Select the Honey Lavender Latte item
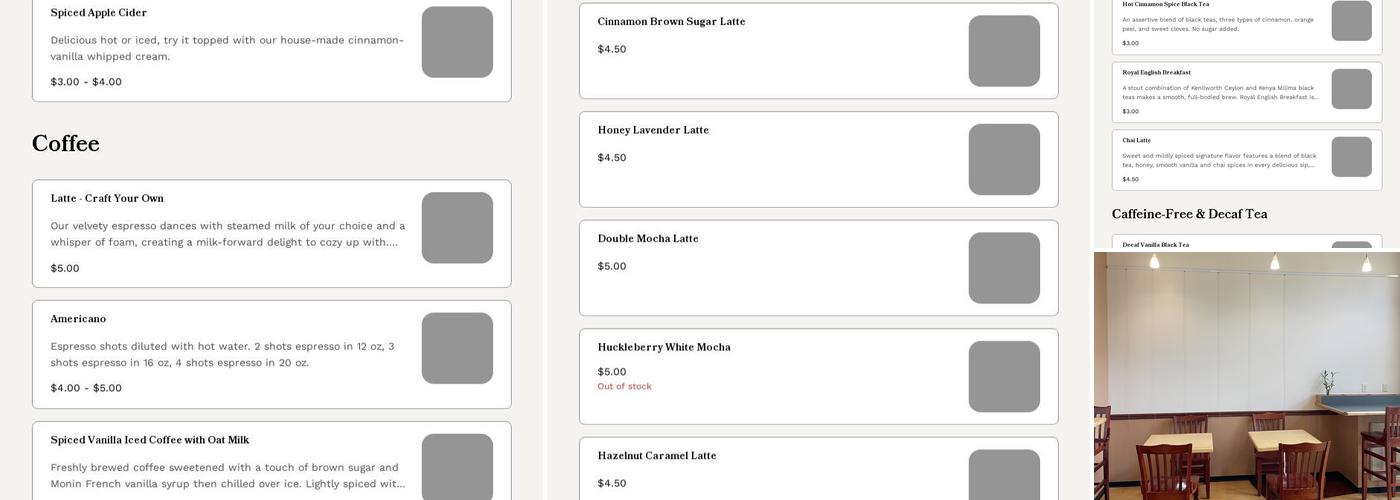 tap(653, 130)
